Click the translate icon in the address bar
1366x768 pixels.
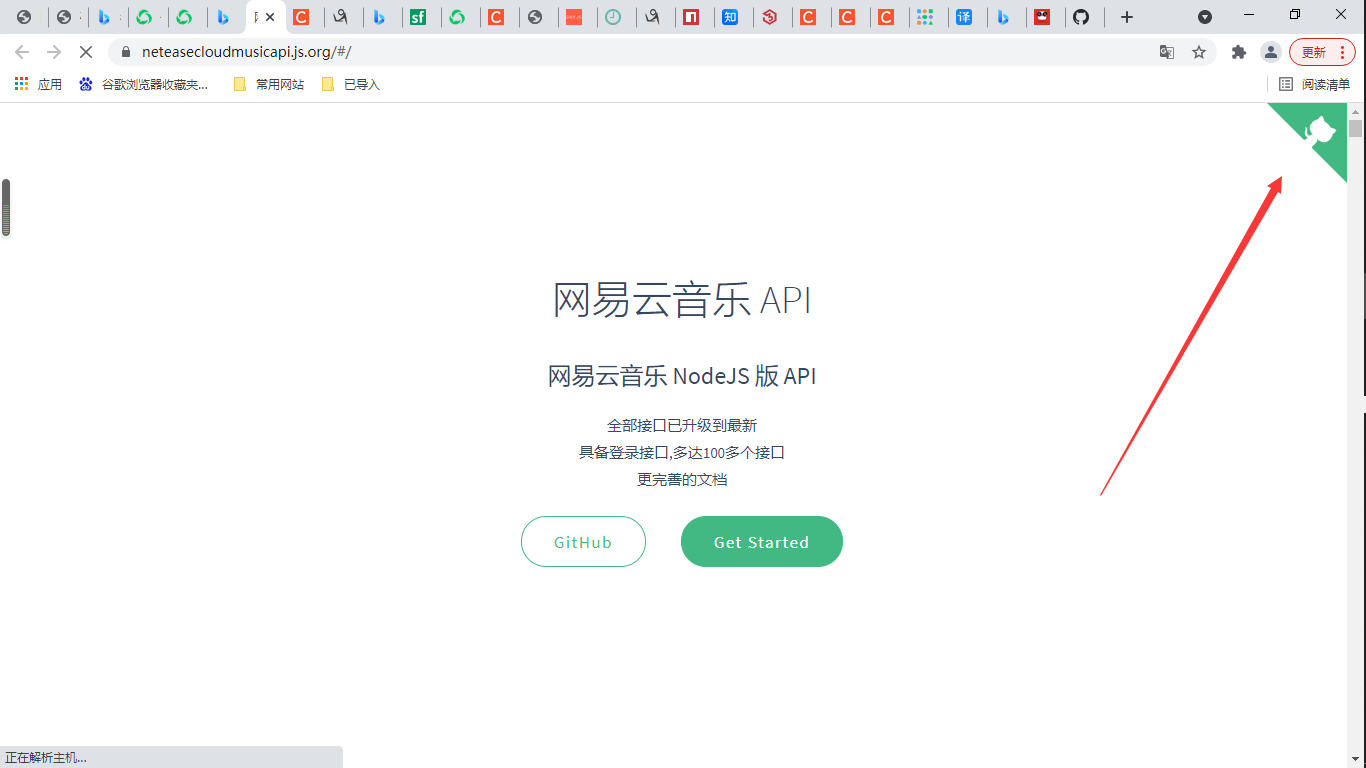1167,51
